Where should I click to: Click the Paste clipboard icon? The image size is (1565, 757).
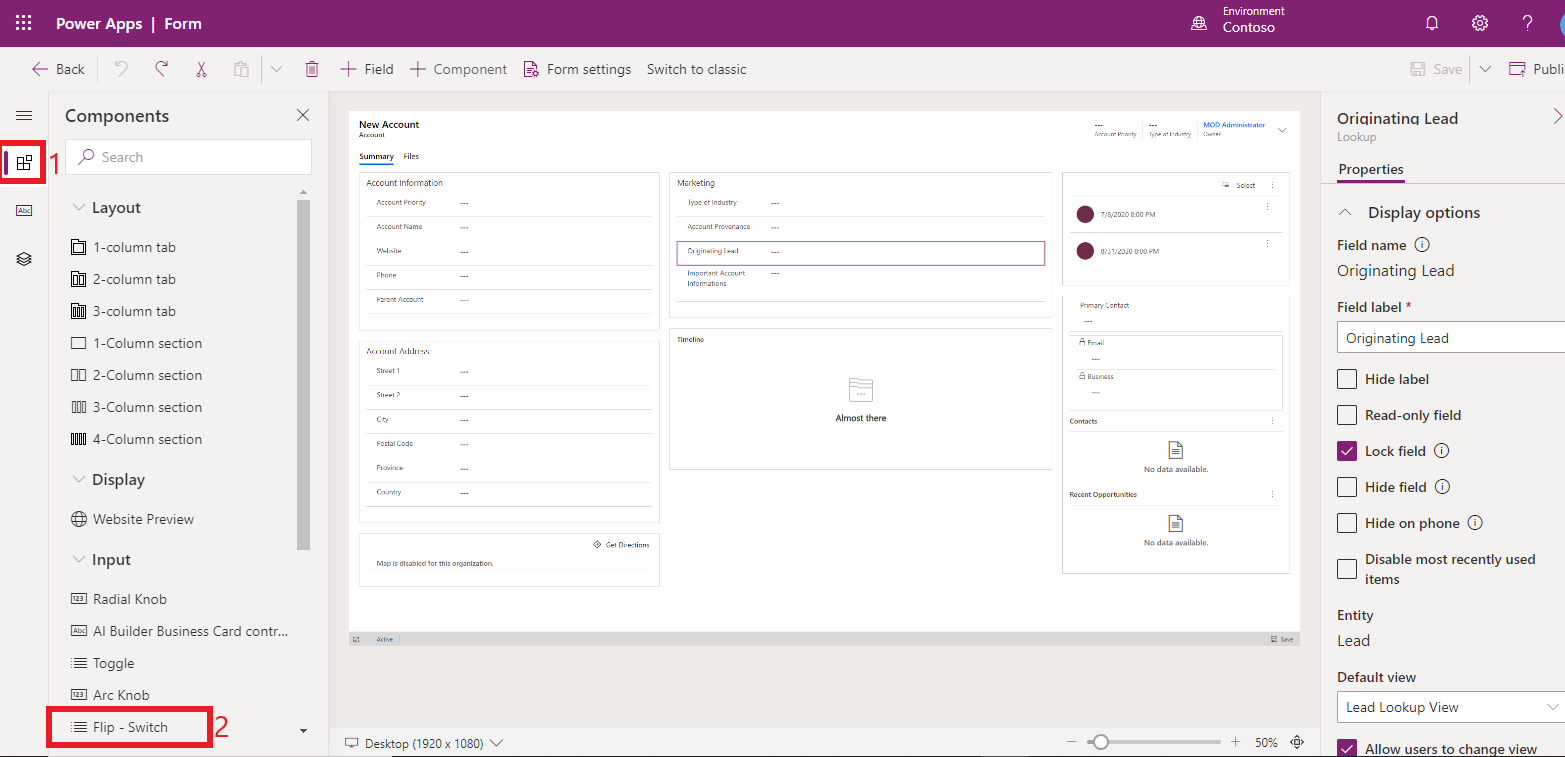[241, 69]
